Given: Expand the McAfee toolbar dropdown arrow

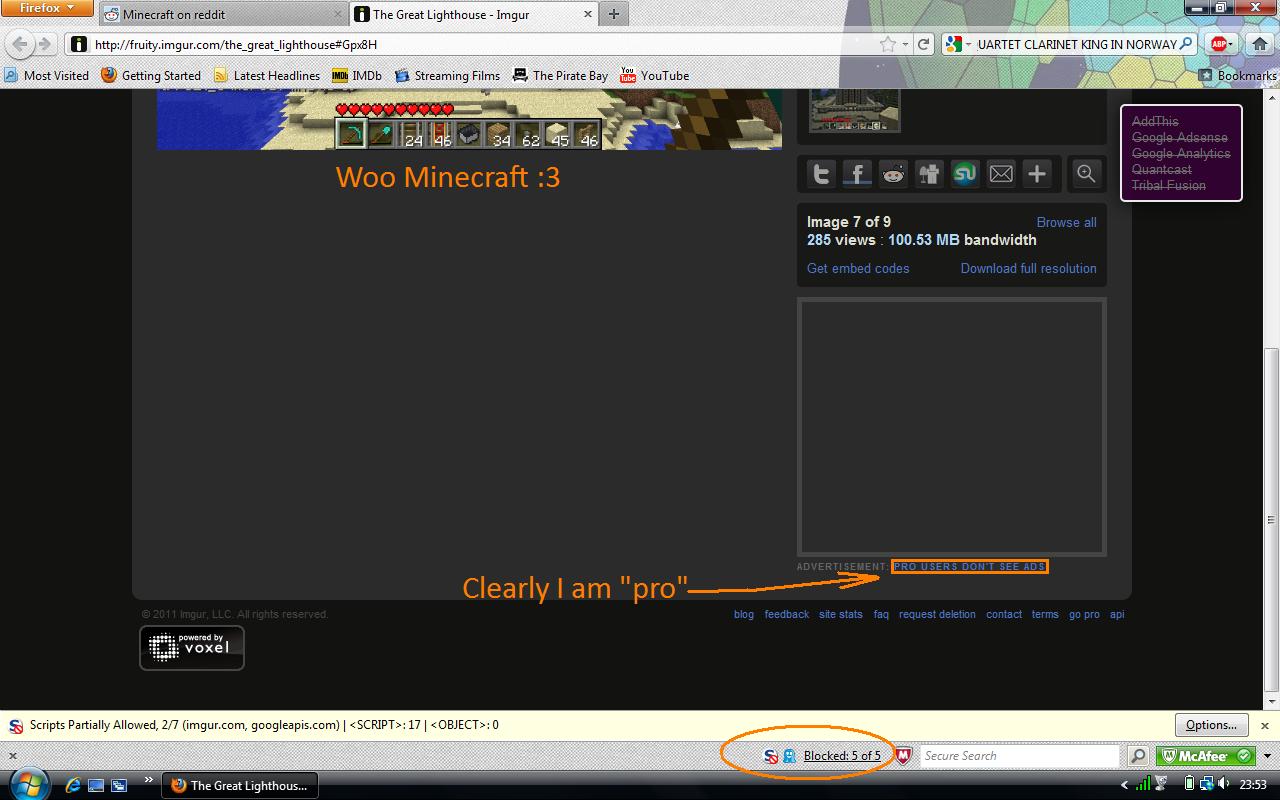Looking at the screenshot, I should (x=1267, y=756).
